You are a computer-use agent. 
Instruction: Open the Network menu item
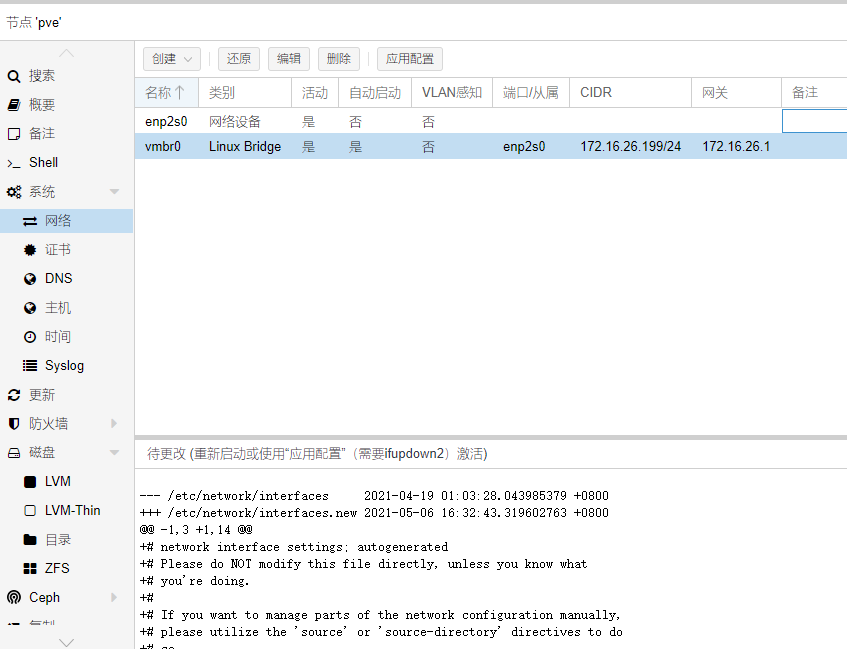58,221
